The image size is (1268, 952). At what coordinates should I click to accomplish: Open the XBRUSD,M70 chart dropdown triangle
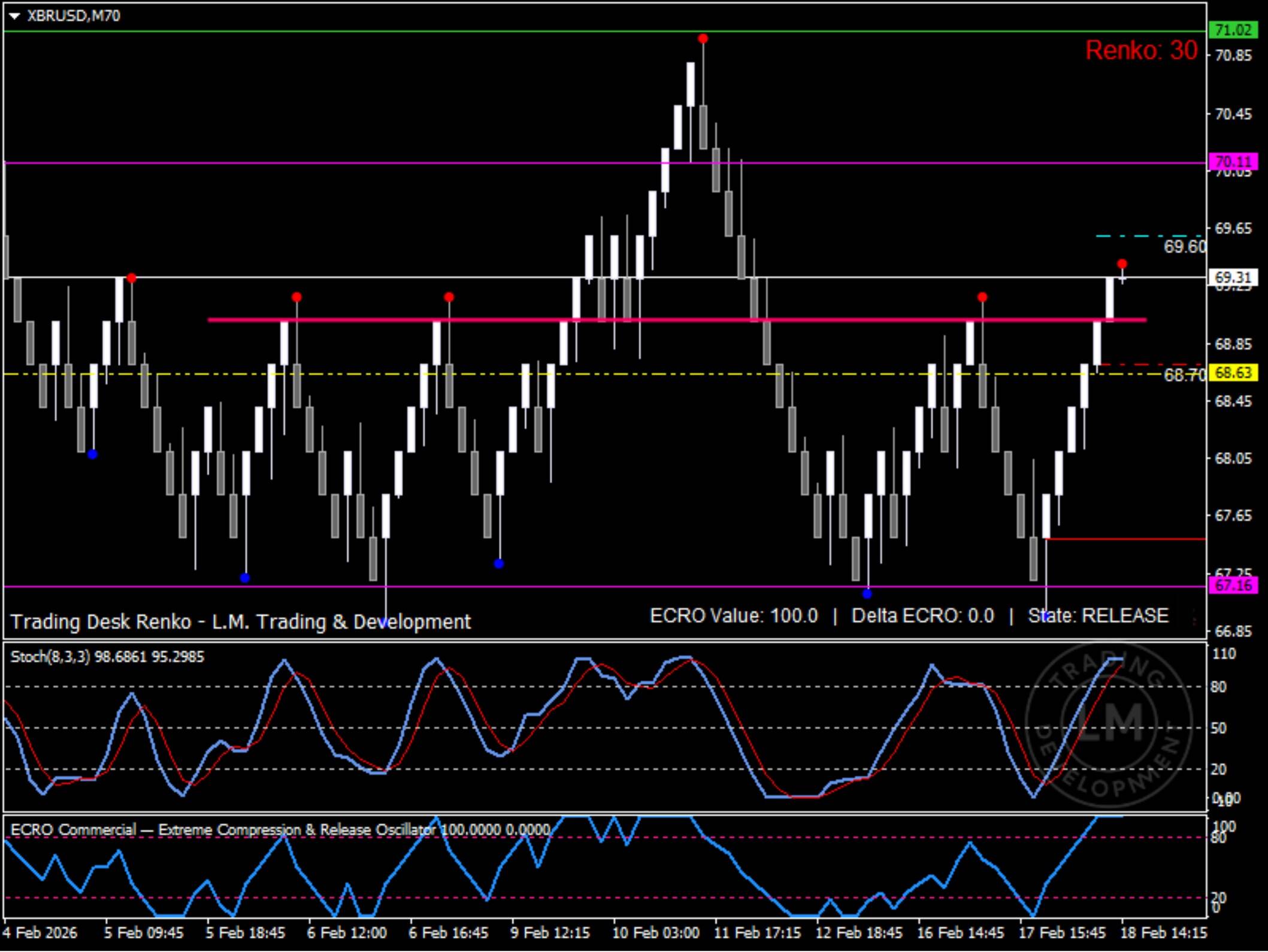coord(14,16)
